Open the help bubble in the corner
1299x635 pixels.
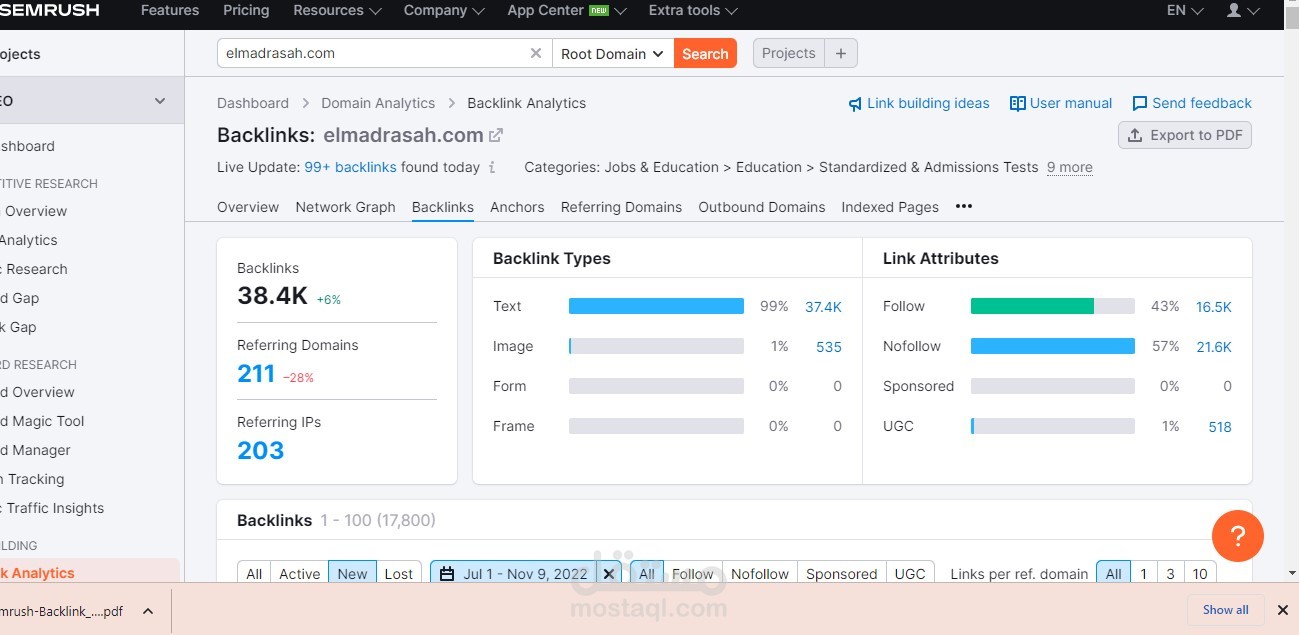click(x=1238, y=536)
